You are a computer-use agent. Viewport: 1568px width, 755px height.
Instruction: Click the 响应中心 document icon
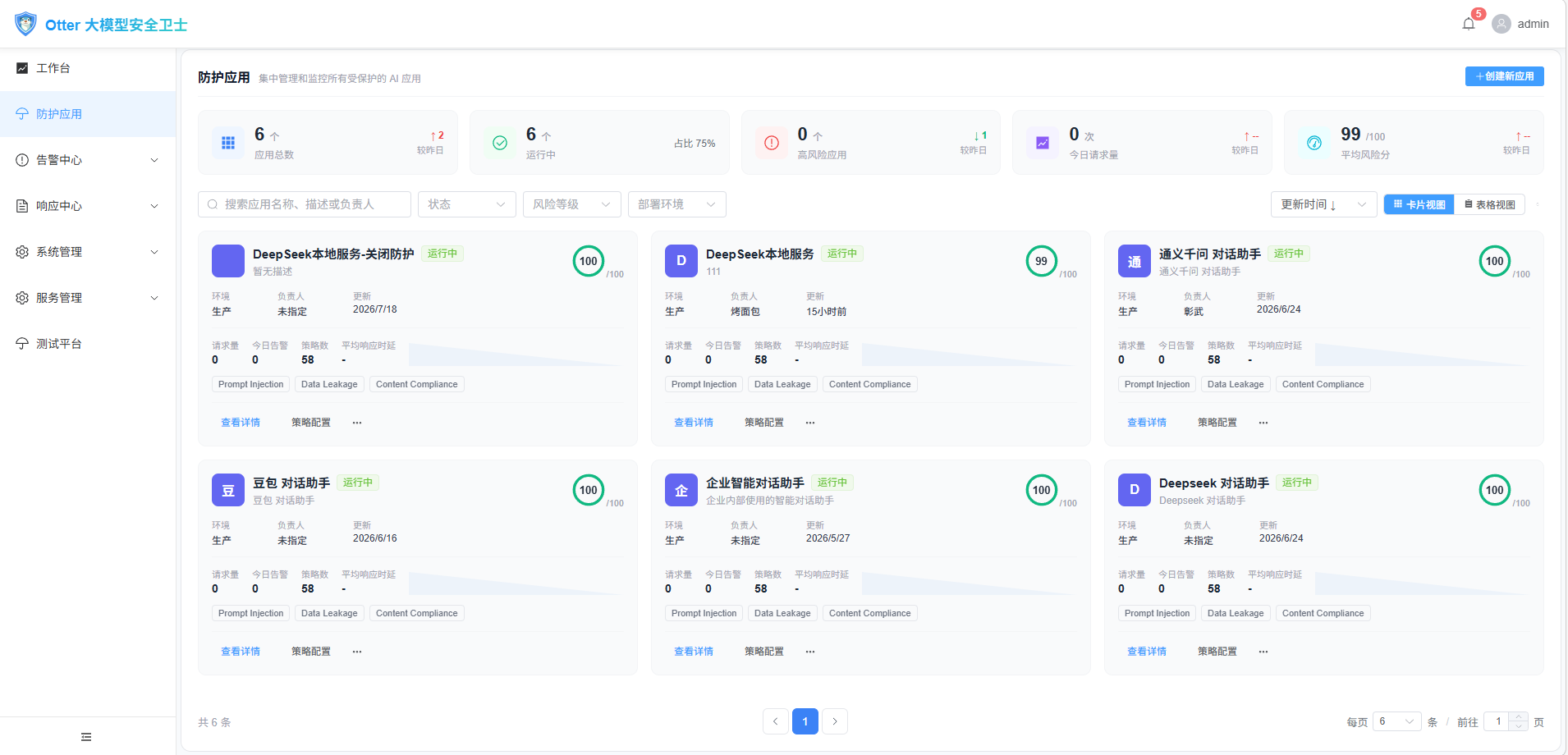click(x=22, y=206)
